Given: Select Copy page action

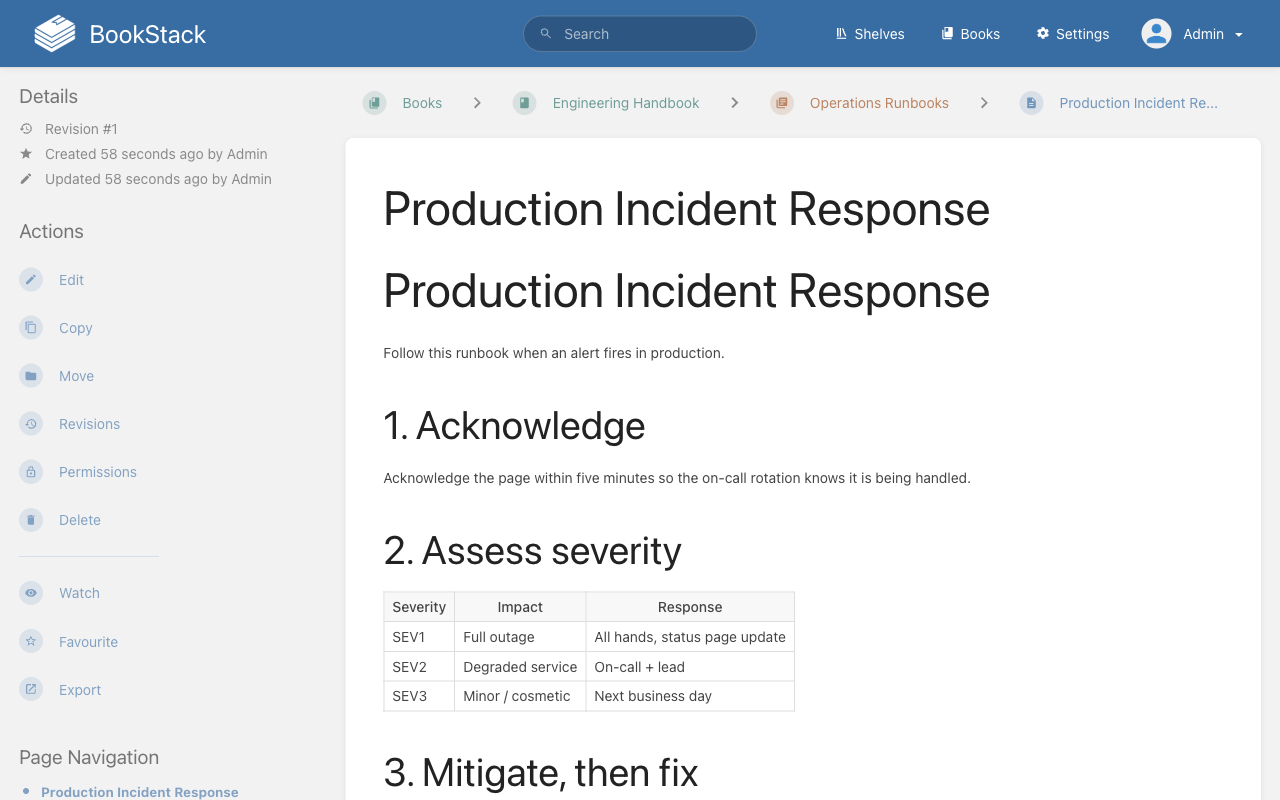Looking at the screenshot, I should point(75,328).
